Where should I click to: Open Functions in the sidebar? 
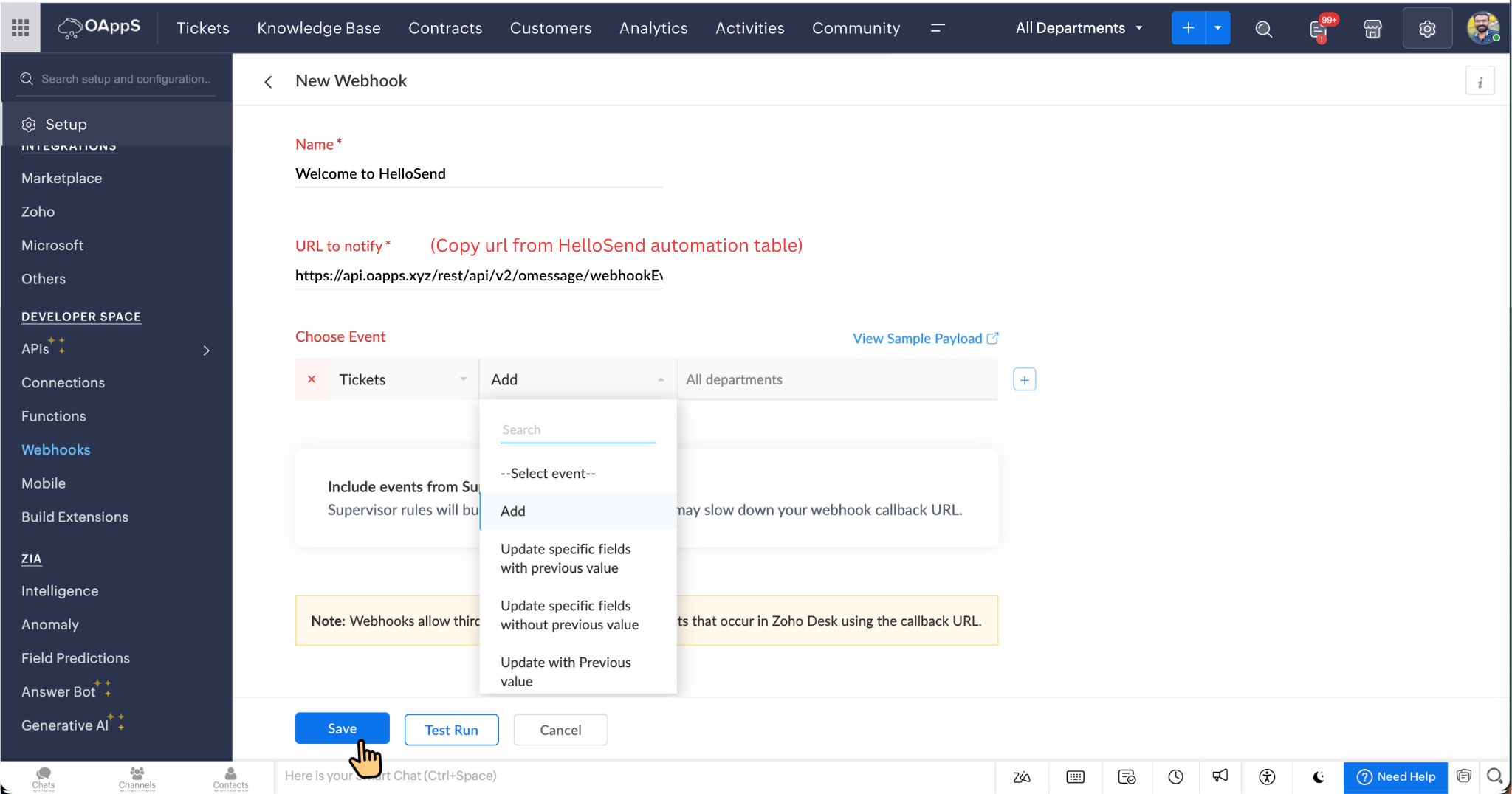[x=54, y=417]
